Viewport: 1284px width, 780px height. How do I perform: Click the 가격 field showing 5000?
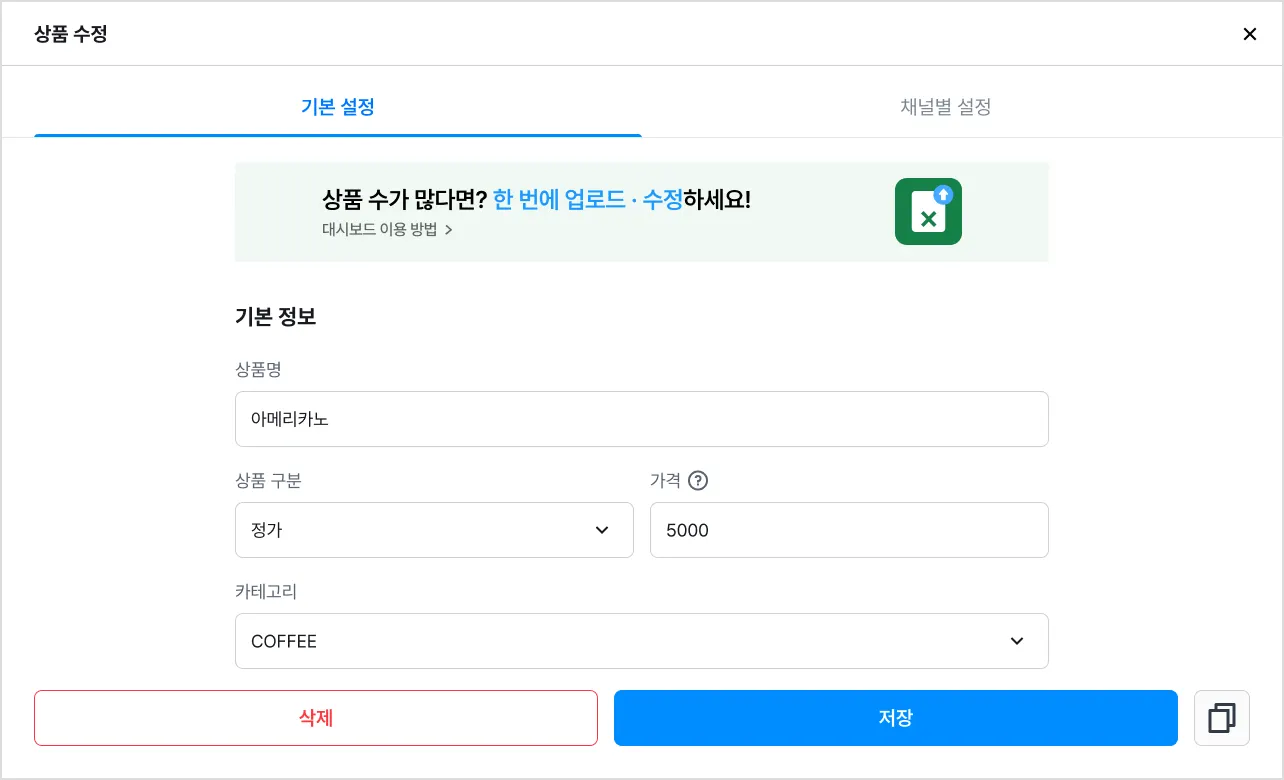pyautogui.click(x=849, y=530)
